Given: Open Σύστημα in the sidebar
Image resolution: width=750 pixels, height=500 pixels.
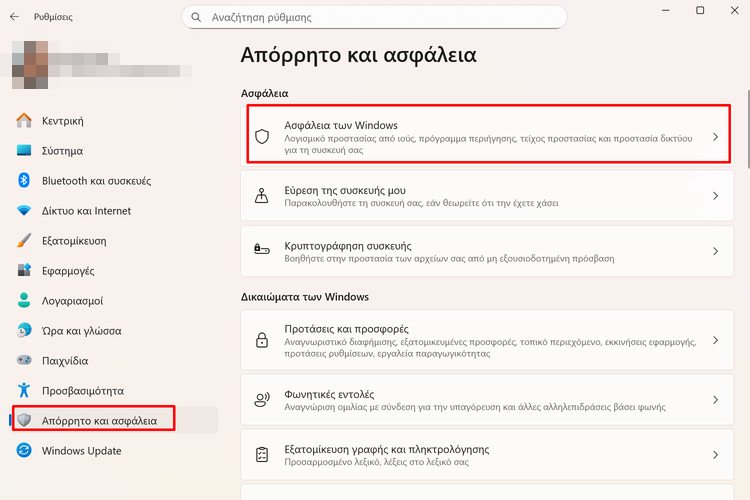Looking at the screenshot, I should [x=62, y=151].
